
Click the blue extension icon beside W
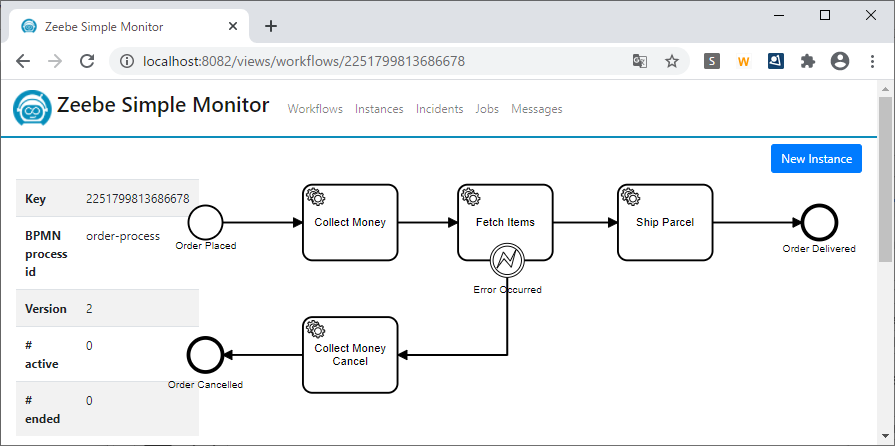pyautogui.click(x=776, y=61)
